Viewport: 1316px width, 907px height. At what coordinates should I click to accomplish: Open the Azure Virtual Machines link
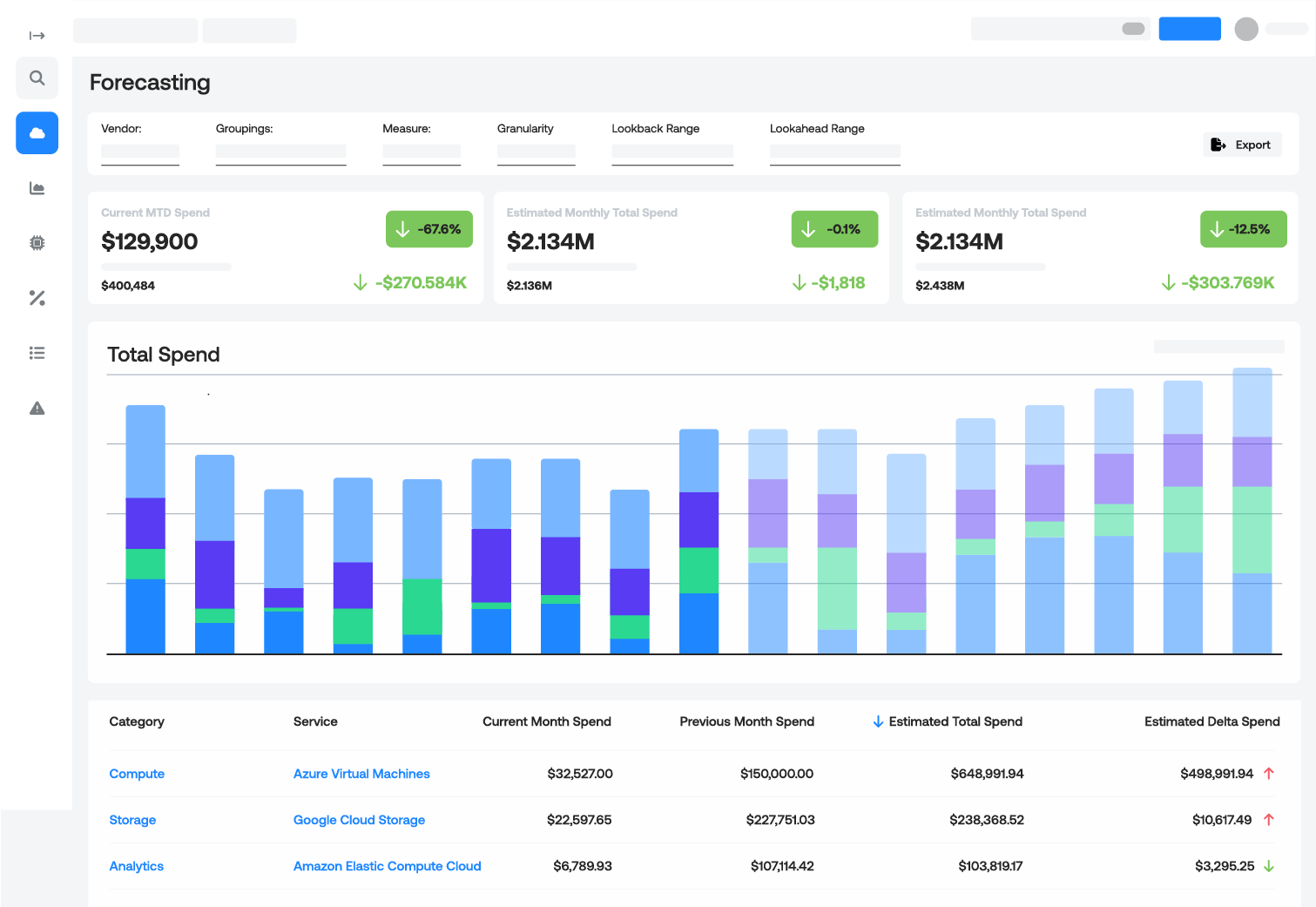click(x=361, y=774)
